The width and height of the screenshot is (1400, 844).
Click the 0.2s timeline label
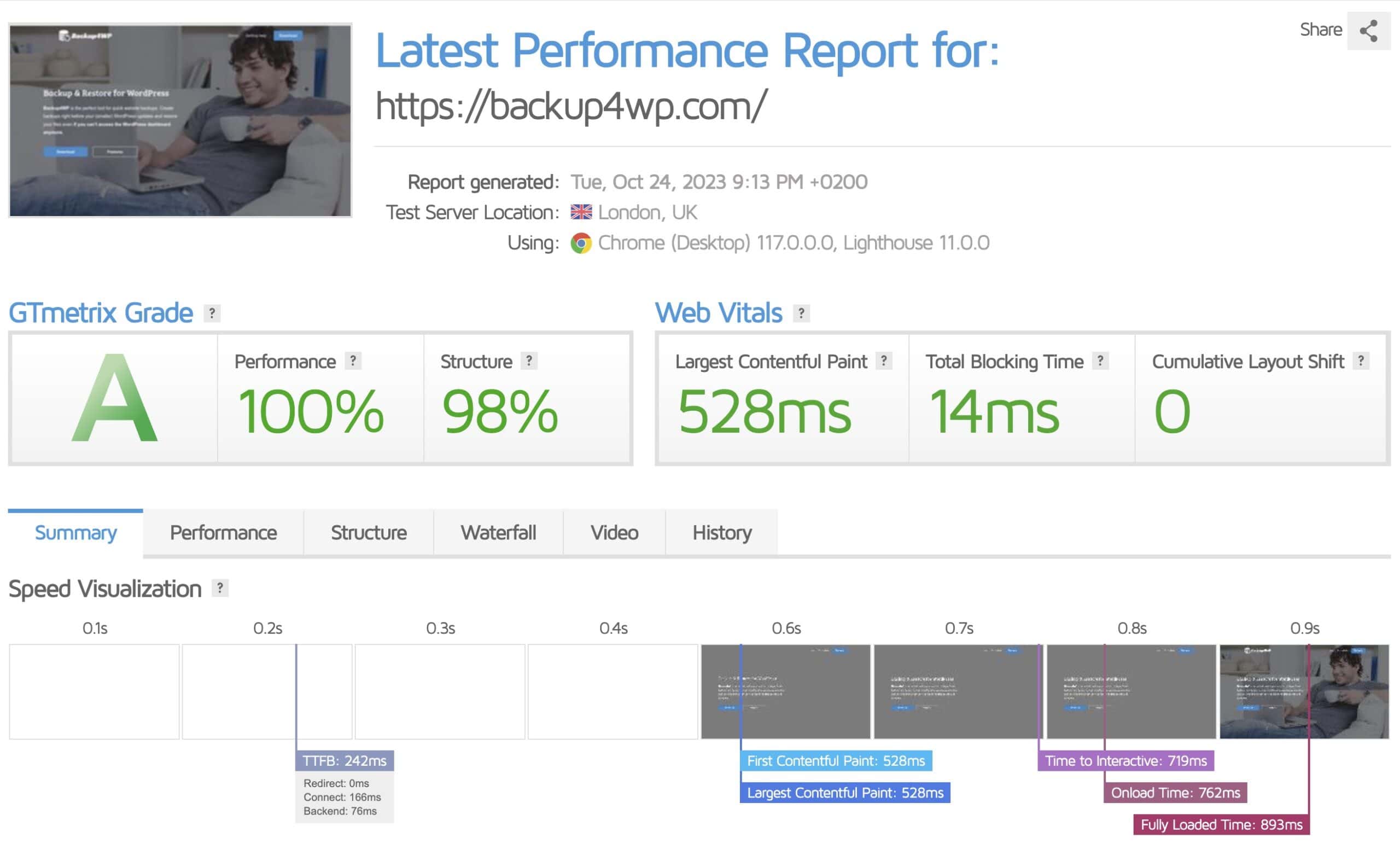[267, 628]
